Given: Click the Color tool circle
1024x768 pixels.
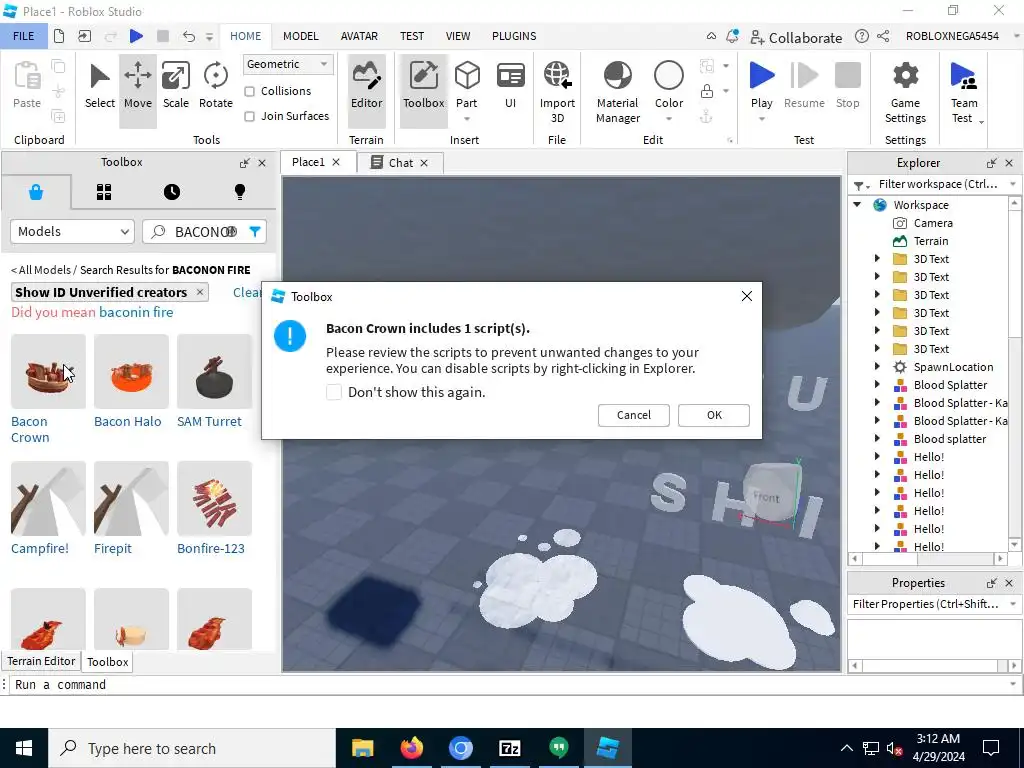Looking at the screenshot, I should (669, 76).
